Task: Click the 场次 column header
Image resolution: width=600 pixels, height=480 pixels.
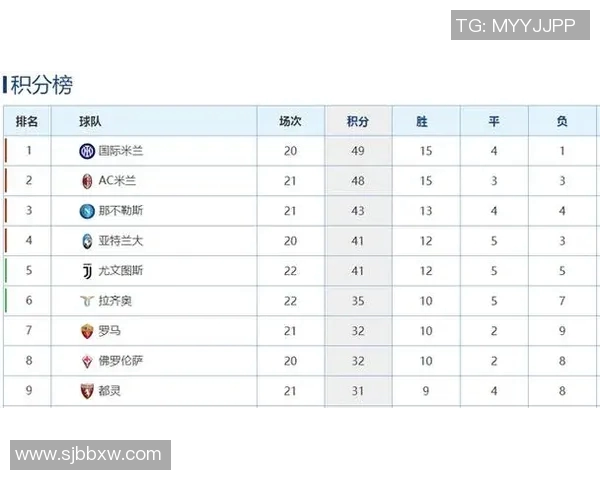Action: coord(290,121)
